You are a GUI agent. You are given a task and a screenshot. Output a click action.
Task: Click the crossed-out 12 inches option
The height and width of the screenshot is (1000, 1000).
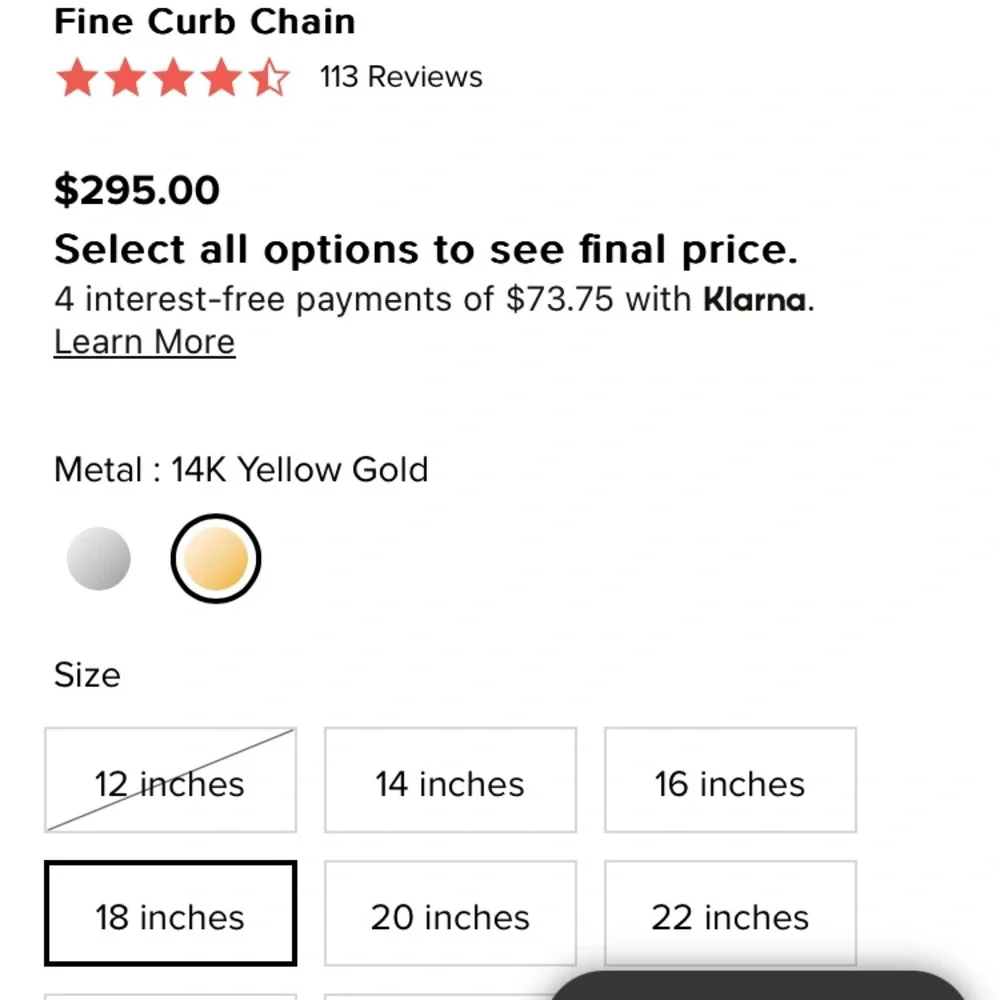click(x=170, y=781)
